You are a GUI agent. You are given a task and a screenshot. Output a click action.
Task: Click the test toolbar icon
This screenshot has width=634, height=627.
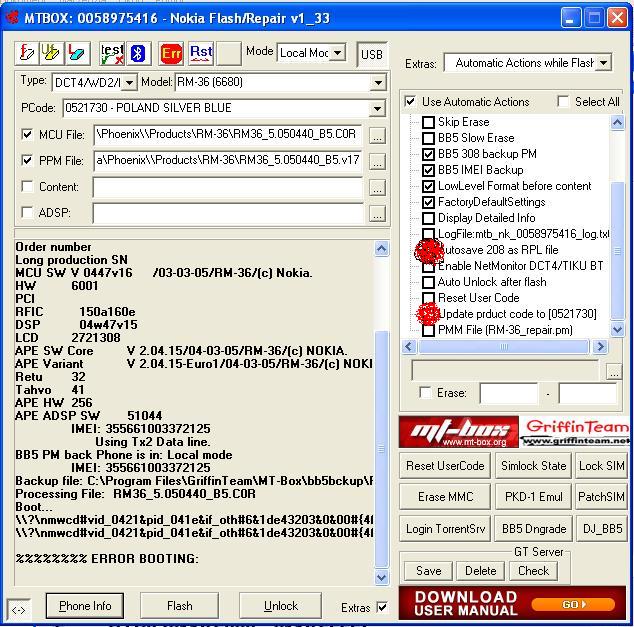point(112,53)
